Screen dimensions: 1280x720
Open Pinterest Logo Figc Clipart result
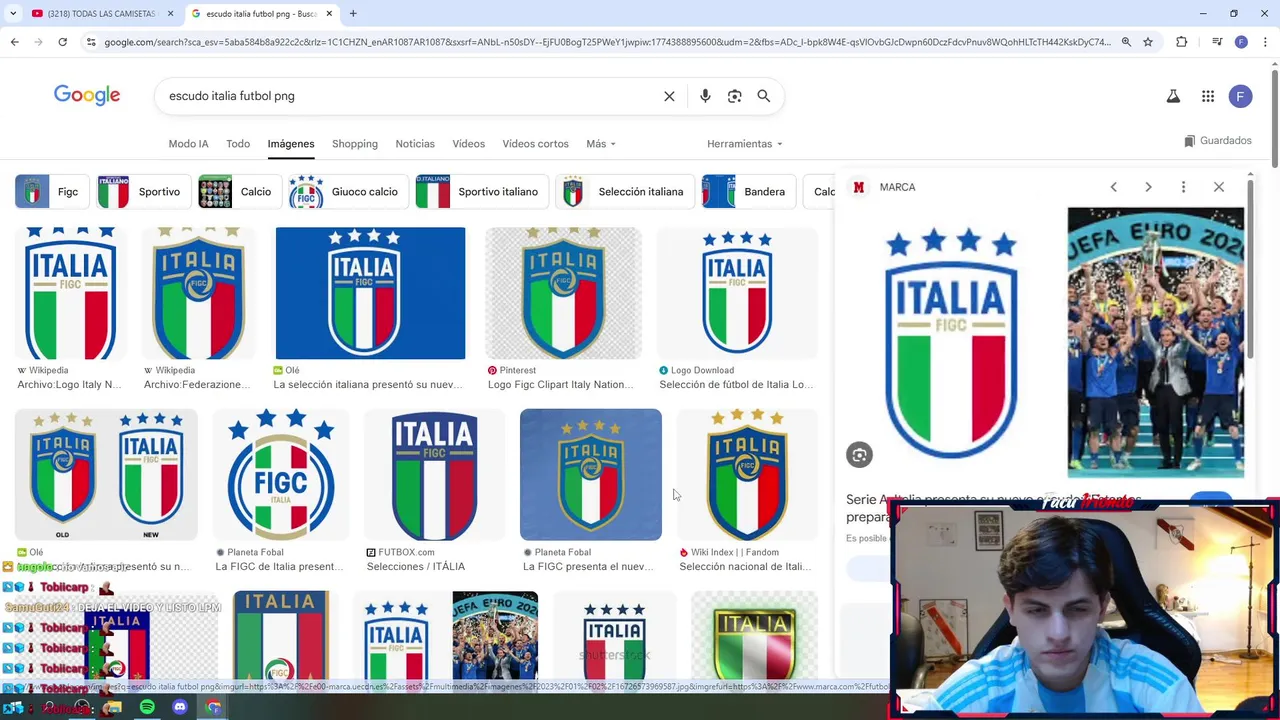point(563,293)
